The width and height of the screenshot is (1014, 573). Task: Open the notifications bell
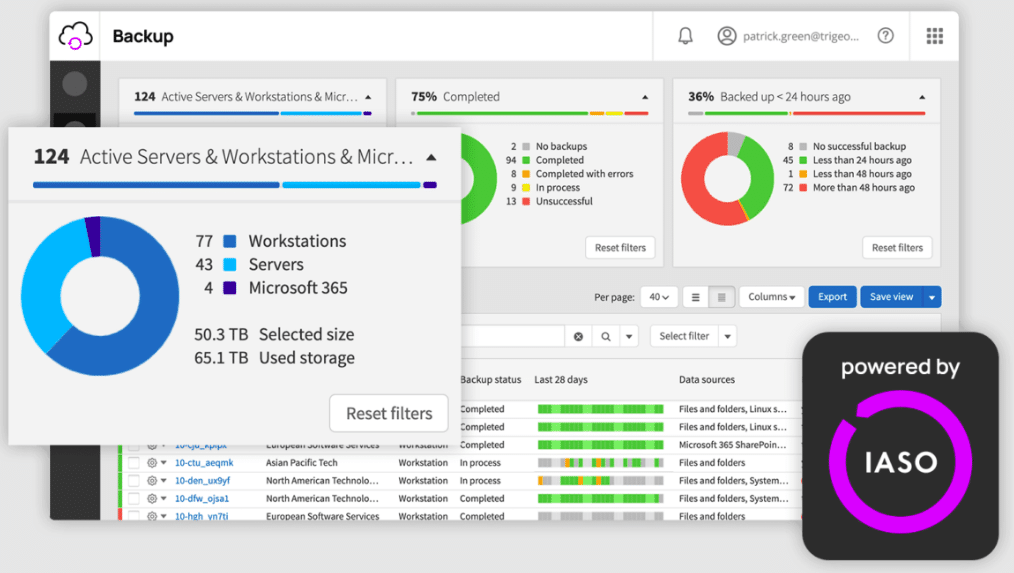coord(685,36)
